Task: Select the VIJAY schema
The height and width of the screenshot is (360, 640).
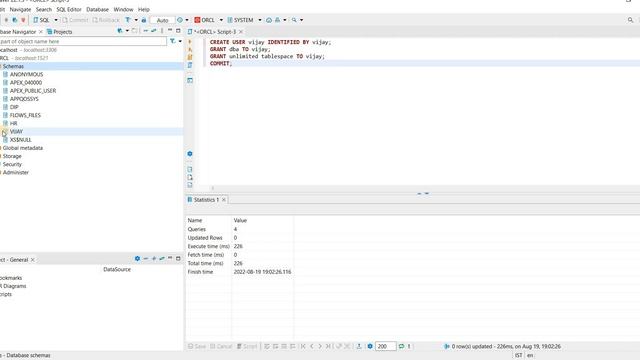Action: tap(16, 131)
